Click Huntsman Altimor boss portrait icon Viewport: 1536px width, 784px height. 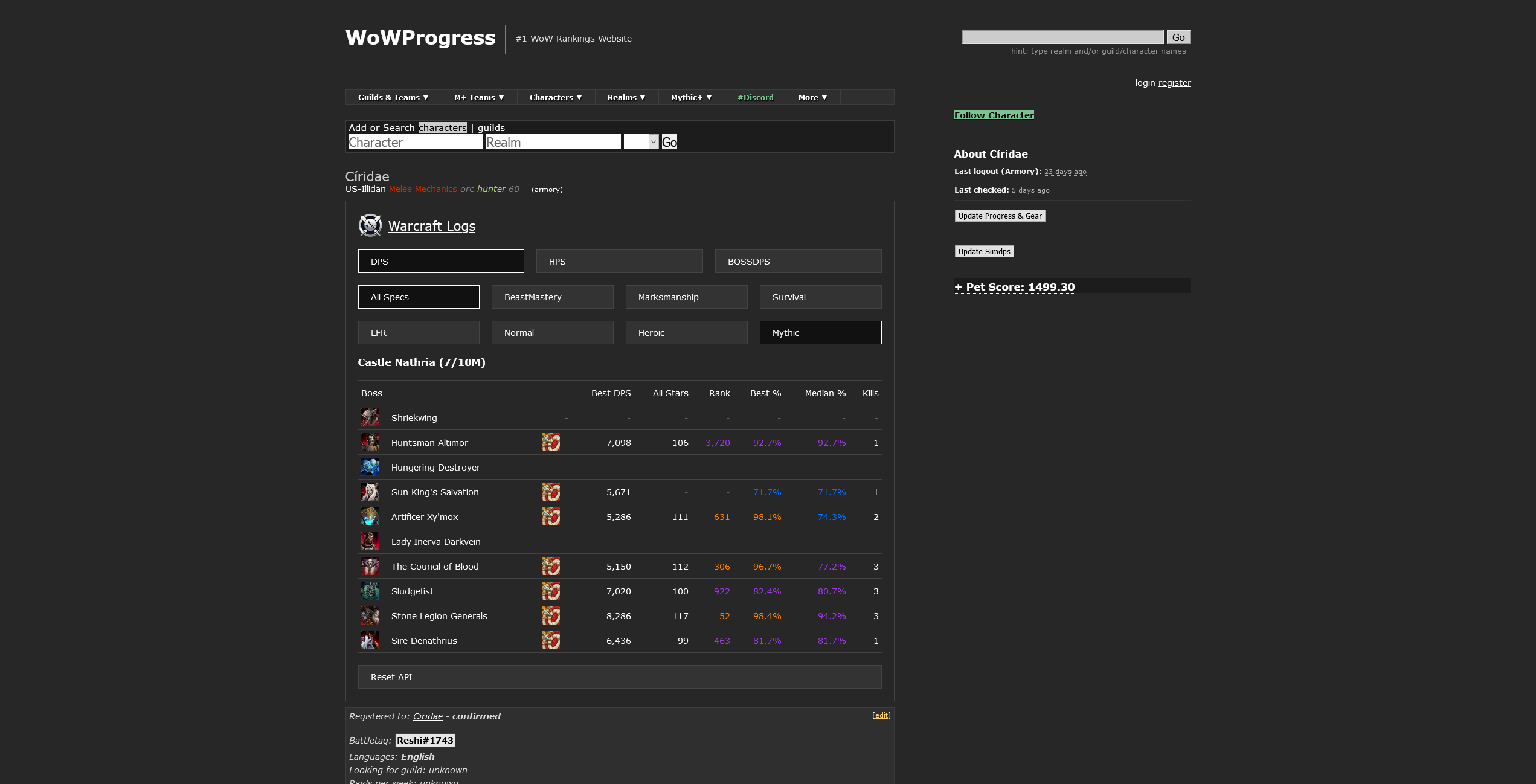click(370, 443)
